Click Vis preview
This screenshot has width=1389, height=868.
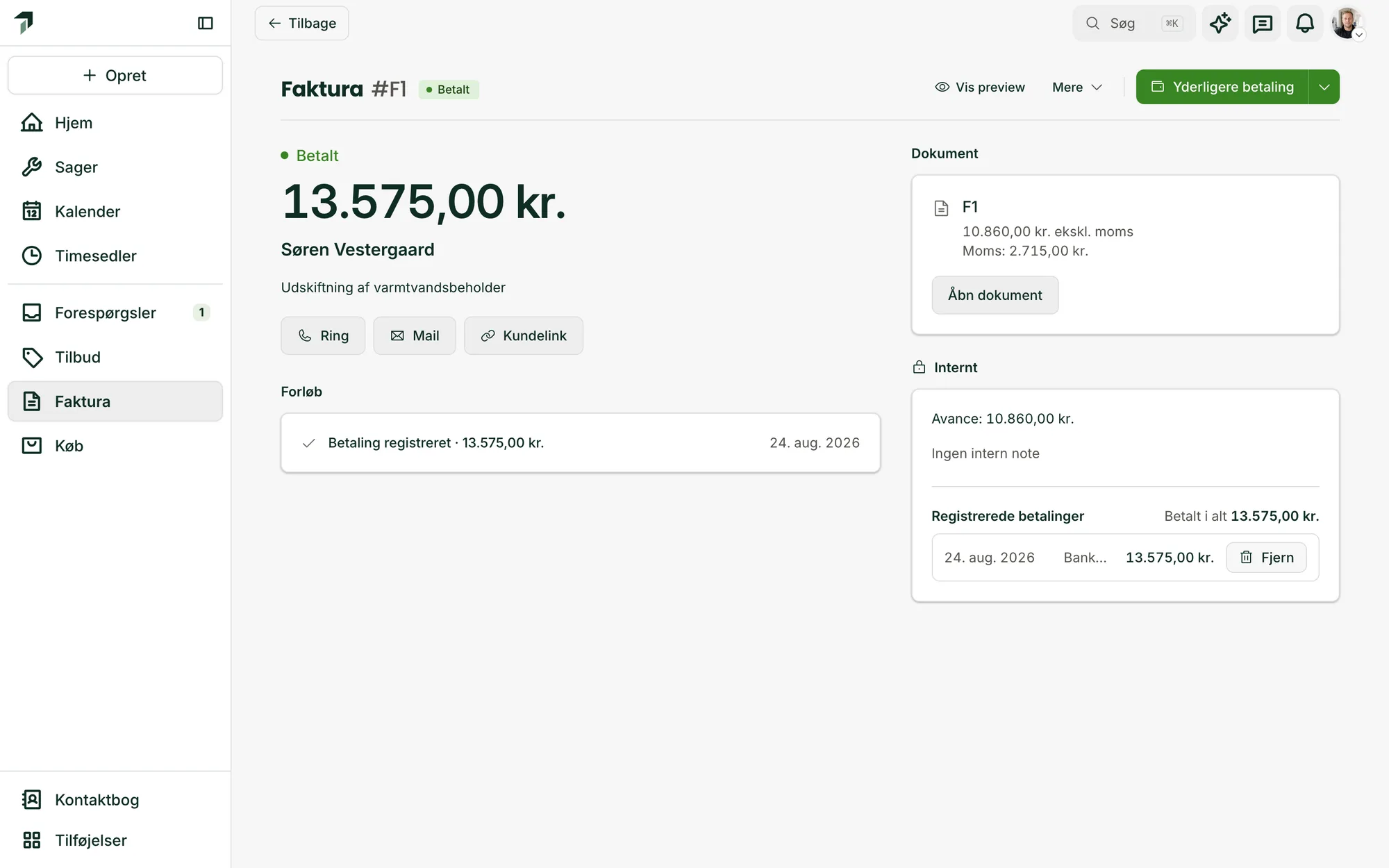click(x=980, y=87)
